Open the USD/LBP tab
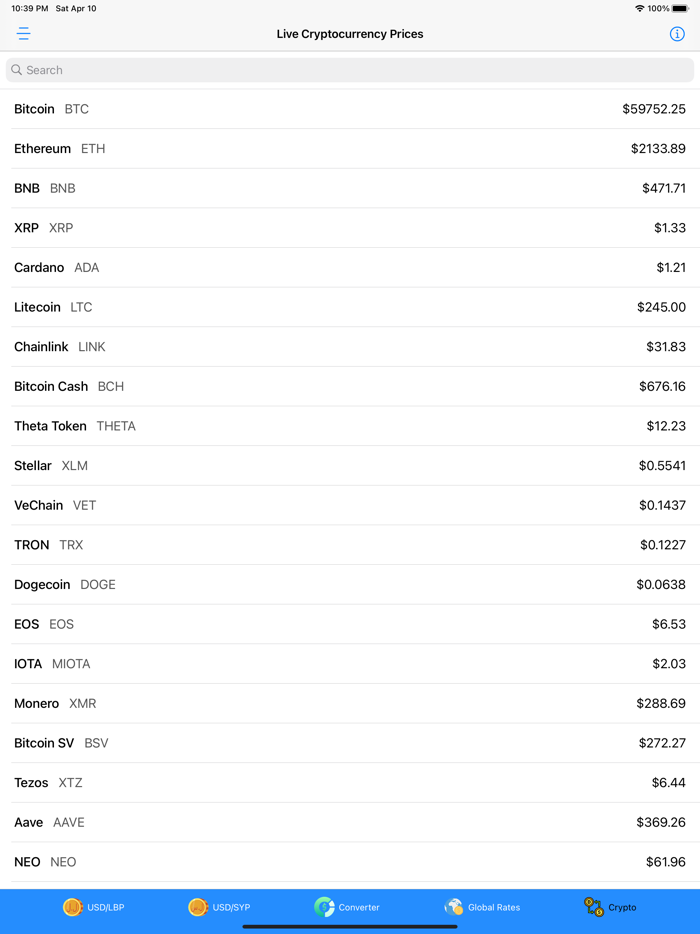The width and height of the screenshot is (700, 934). click(105, 907)
